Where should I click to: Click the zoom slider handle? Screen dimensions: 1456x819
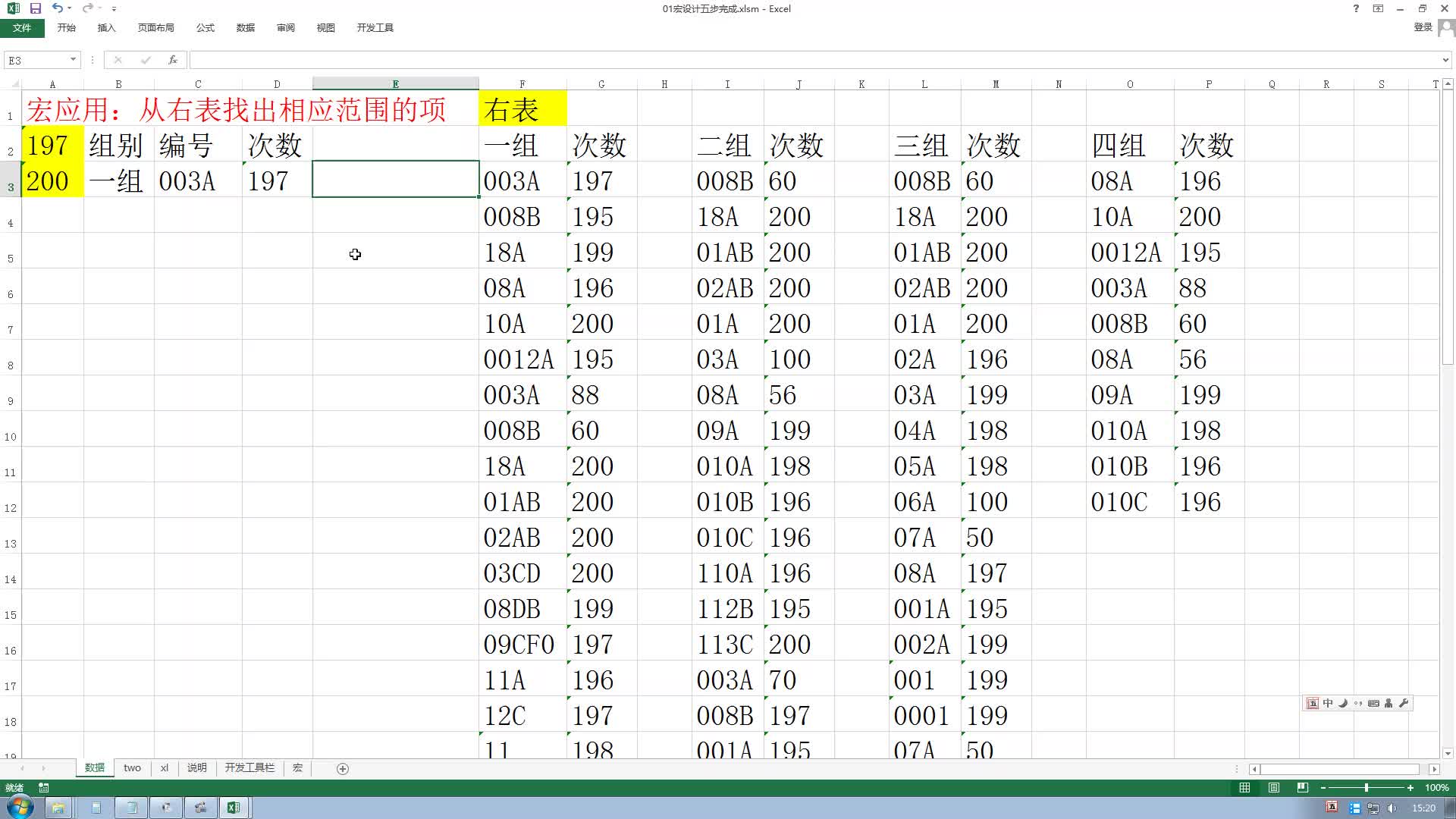tap(1367, 787)
